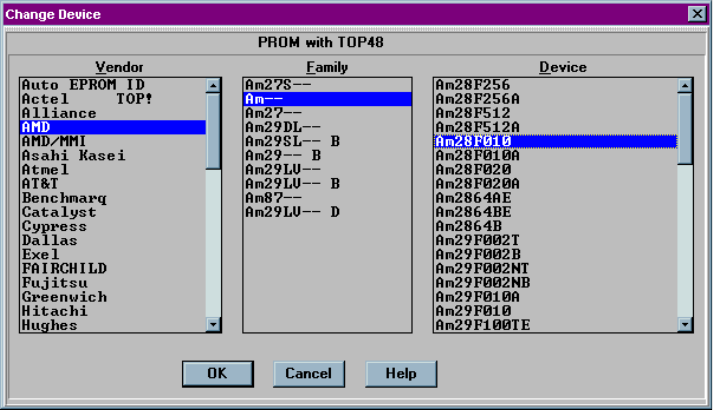Image resolution: width=713 pixels, height=410 pixels.
Task: Open Help for Change Device
Action: (401, 374)
